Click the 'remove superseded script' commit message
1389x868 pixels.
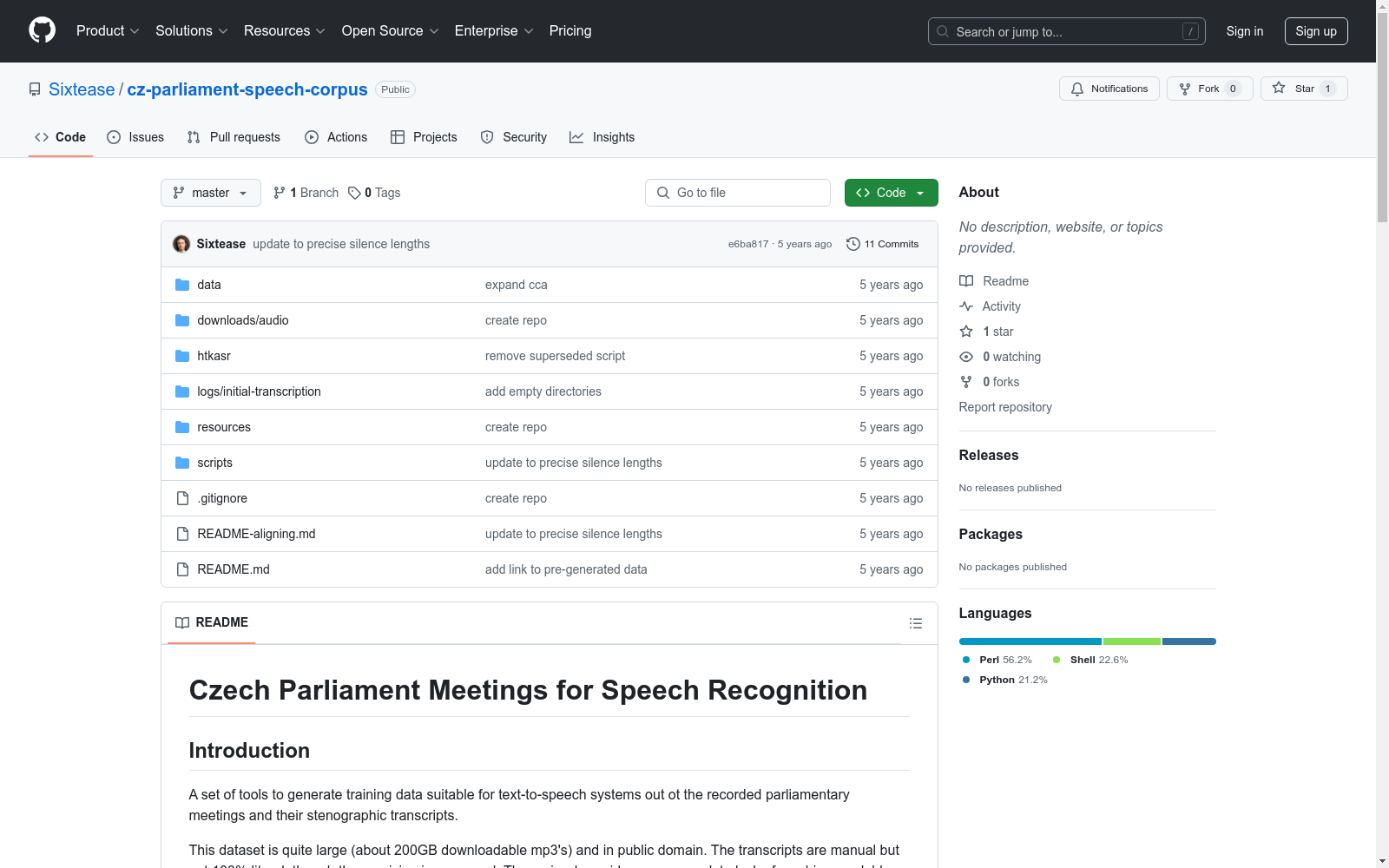[x=556, y=356]
